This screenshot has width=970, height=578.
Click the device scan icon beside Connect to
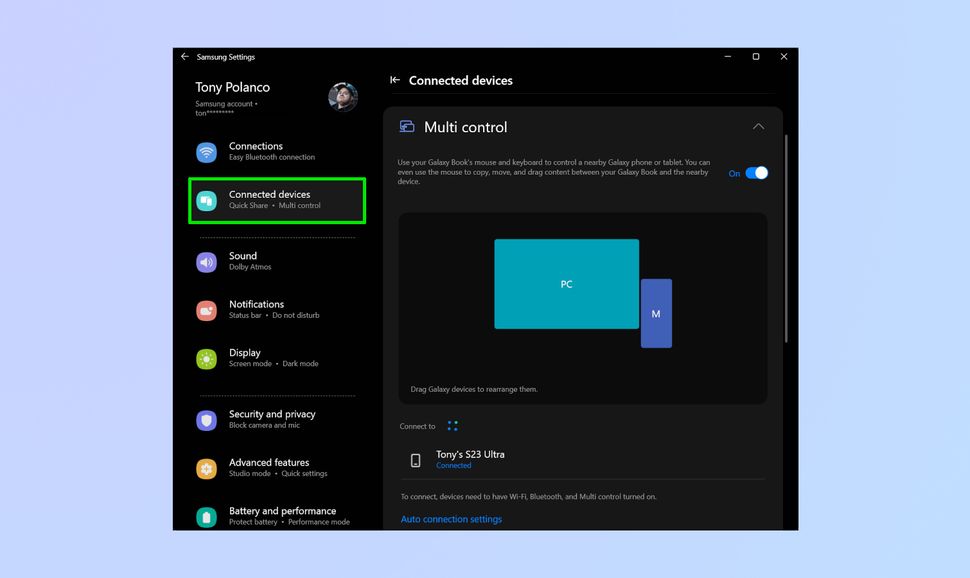coord(452,425)
